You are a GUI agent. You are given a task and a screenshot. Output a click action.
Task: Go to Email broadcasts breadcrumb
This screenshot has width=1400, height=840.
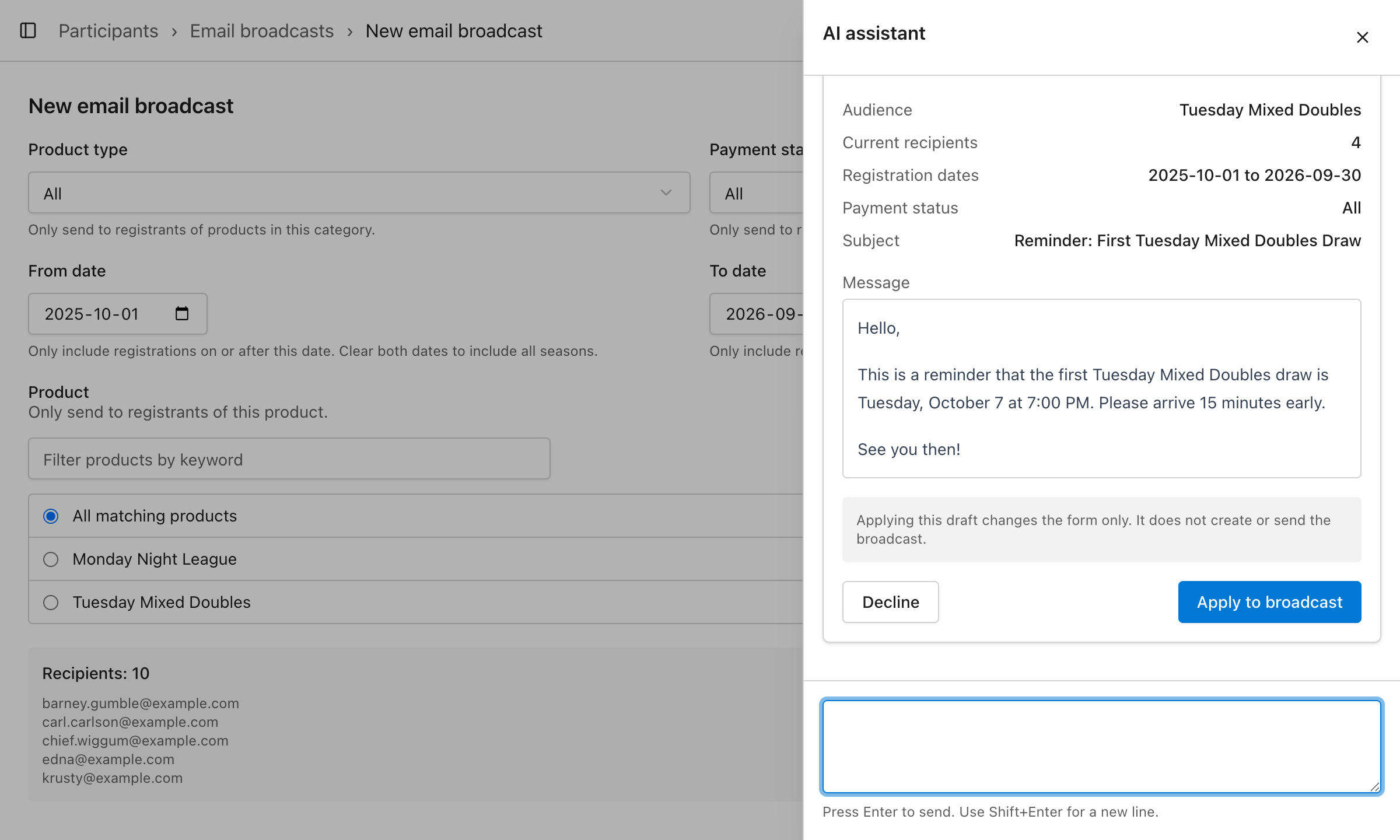click(x=261, y=30)
